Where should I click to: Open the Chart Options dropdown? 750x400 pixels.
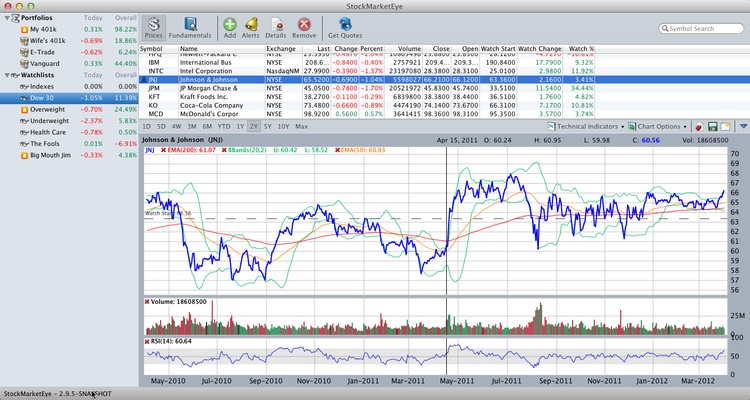[658, 127]
